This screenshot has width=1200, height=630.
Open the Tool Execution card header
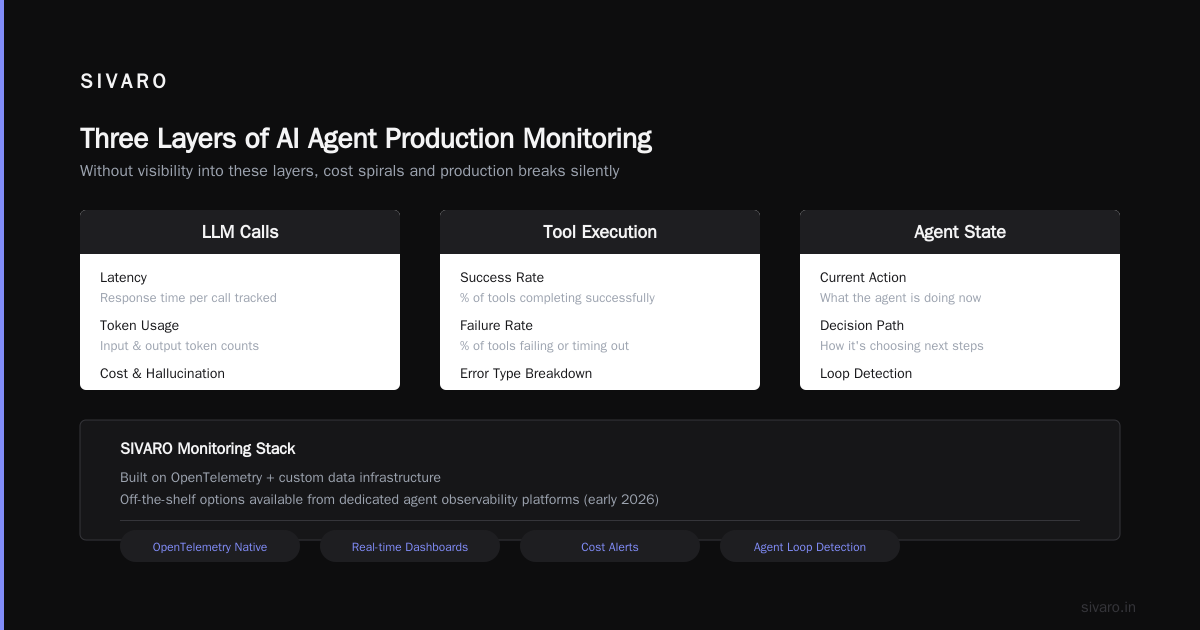[x=600, y=232]
